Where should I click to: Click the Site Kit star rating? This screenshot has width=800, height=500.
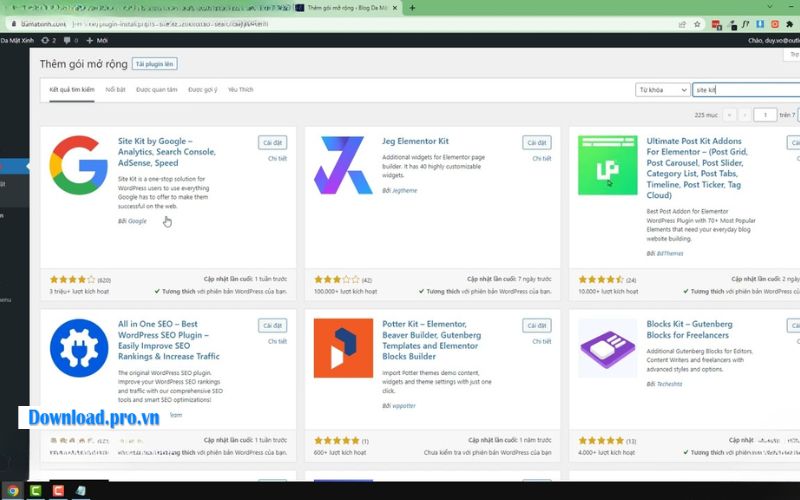coord(72,280)
